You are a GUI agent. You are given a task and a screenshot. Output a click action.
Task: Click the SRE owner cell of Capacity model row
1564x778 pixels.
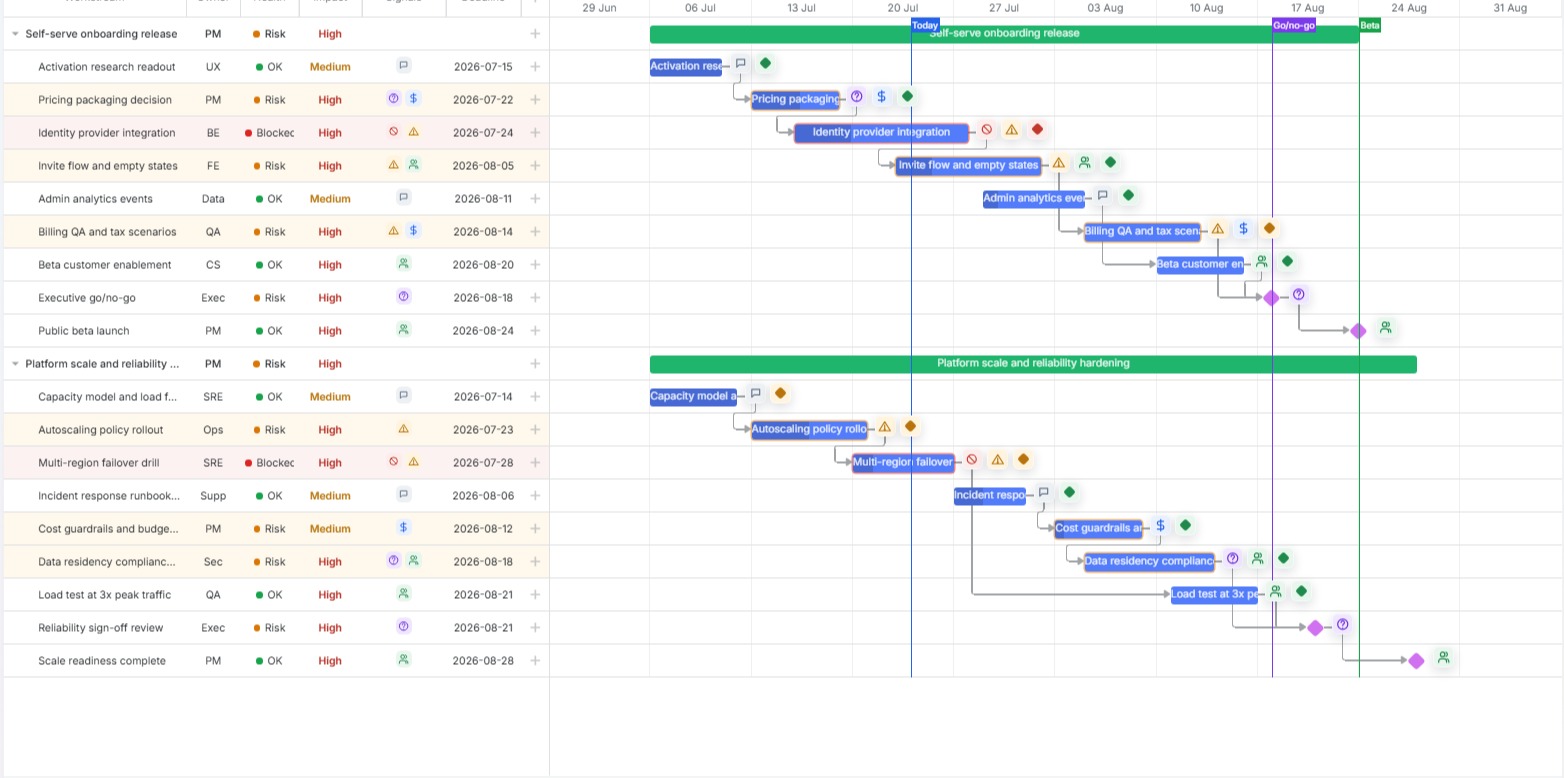[x=213, y=397]
